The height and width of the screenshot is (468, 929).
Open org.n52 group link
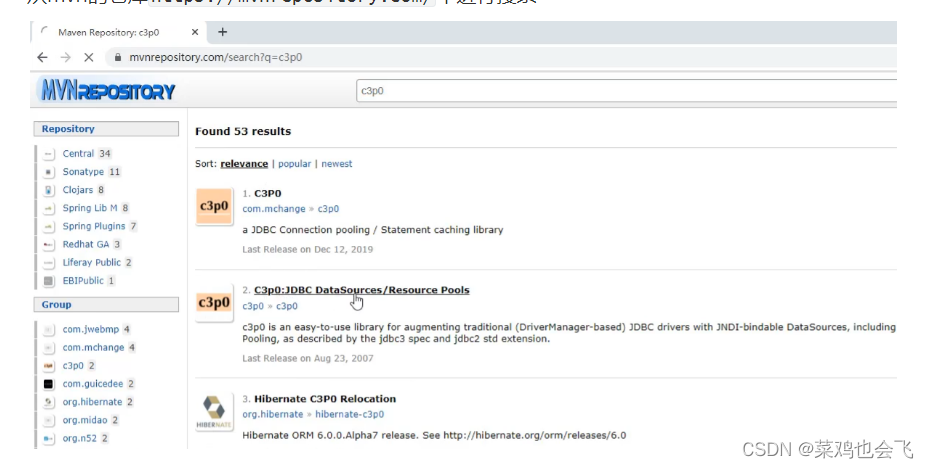[x=79, y=438]
